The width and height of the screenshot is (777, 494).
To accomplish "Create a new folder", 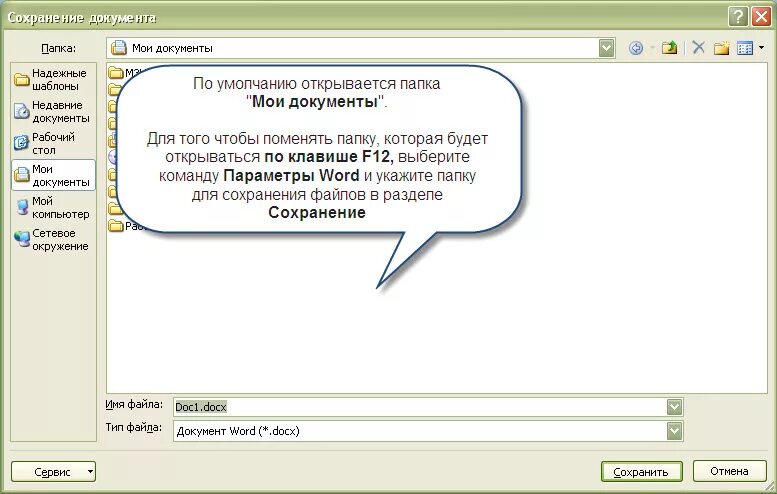I will (x=722, y=48).
